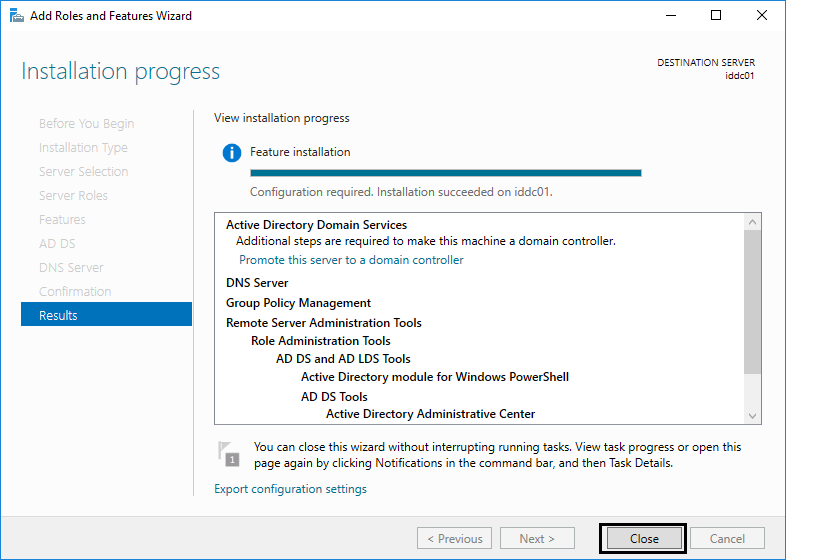The image size is (819, 560).
Task: Close the wizard via title bar X
Action: (x=762, y=16)
